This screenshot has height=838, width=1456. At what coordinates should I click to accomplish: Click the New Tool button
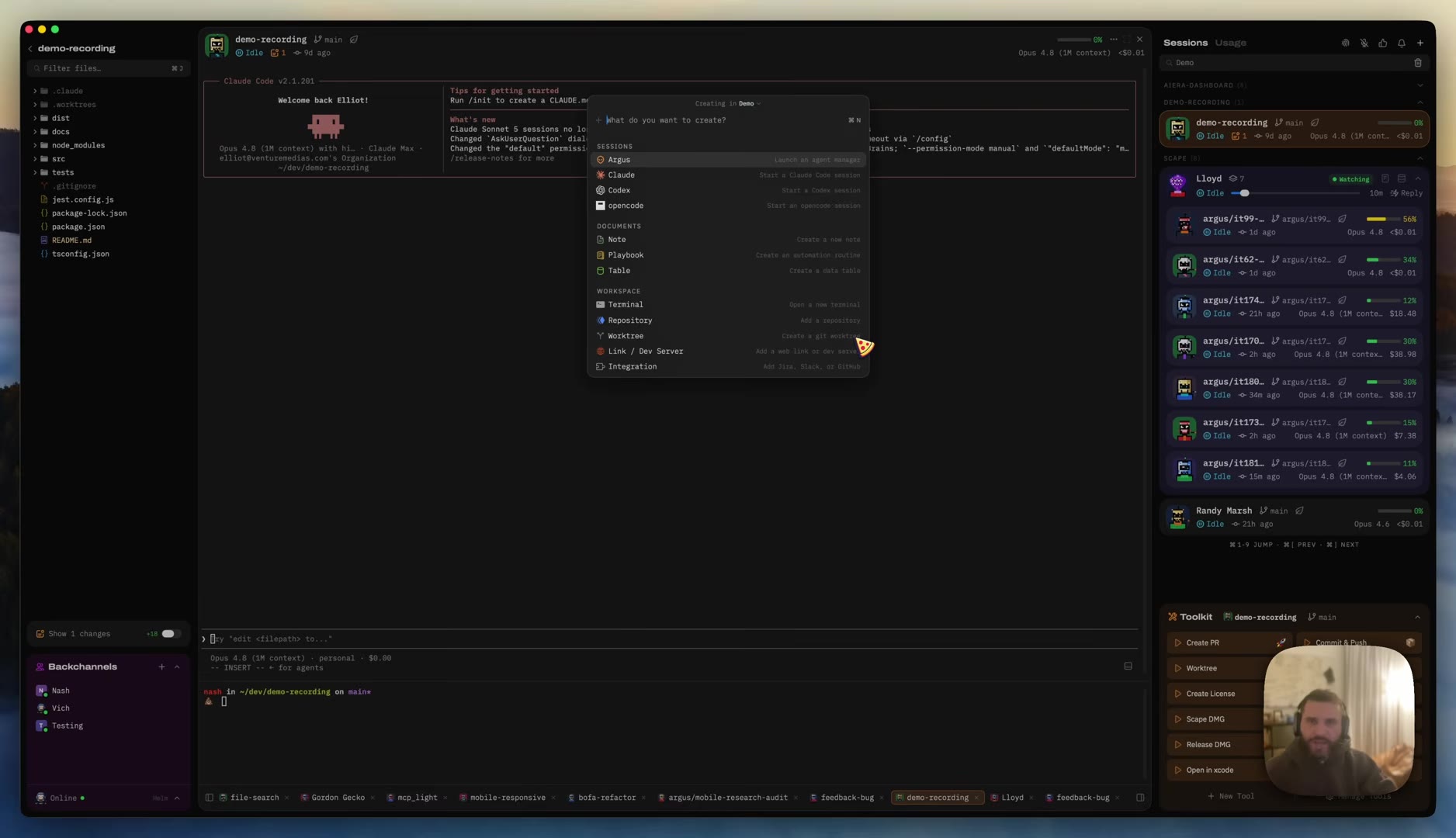(1231, 796)
